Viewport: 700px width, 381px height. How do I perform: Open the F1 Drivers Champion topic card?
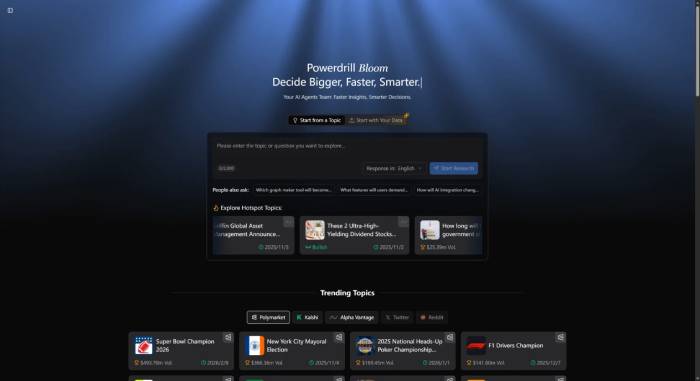coord(513,351)
